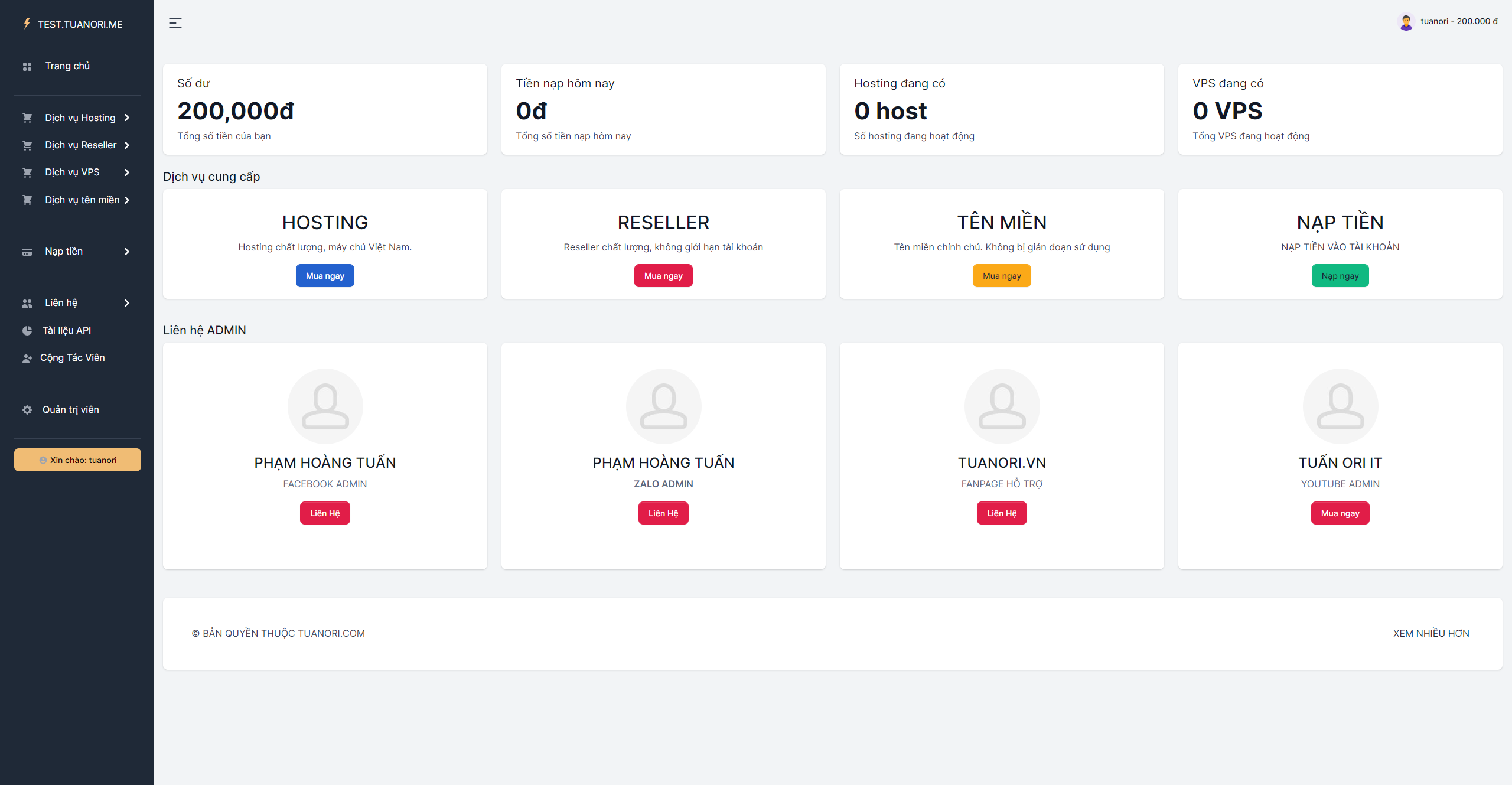Click the Dịch vụ VPS cart icon
1512x785 pixels.
point(28,172)
